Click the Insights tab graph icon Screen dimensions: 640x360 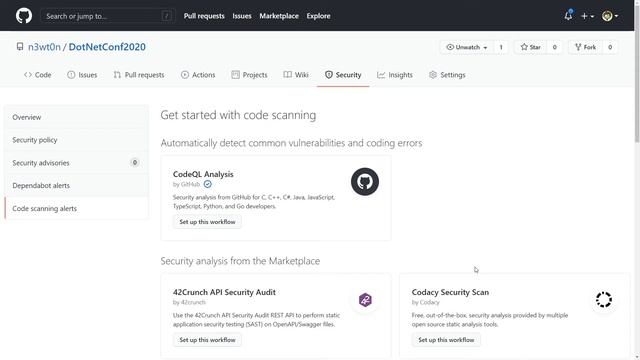(381, 75)
